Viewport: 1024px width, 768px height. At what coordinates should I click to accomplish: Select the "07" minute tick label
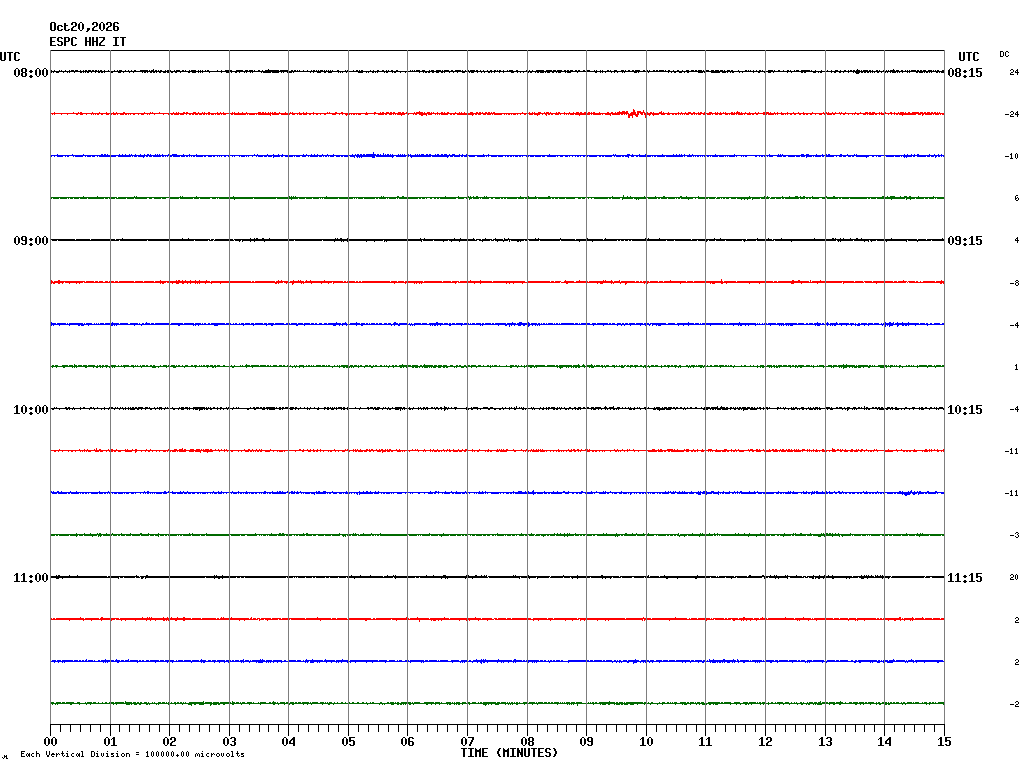pos(468,742)
